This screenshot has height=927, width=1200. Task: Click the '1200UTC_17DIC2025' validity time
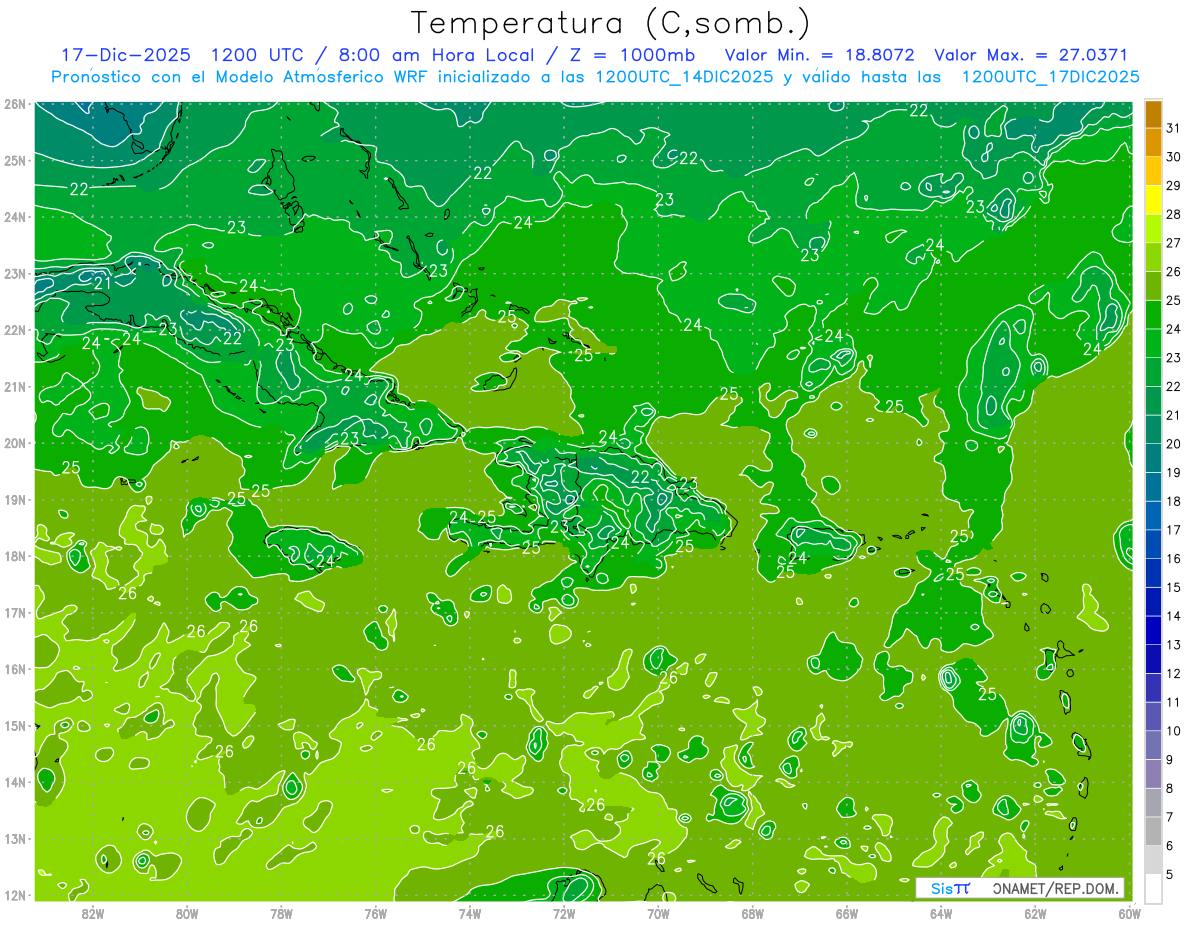coord(1050,77)
